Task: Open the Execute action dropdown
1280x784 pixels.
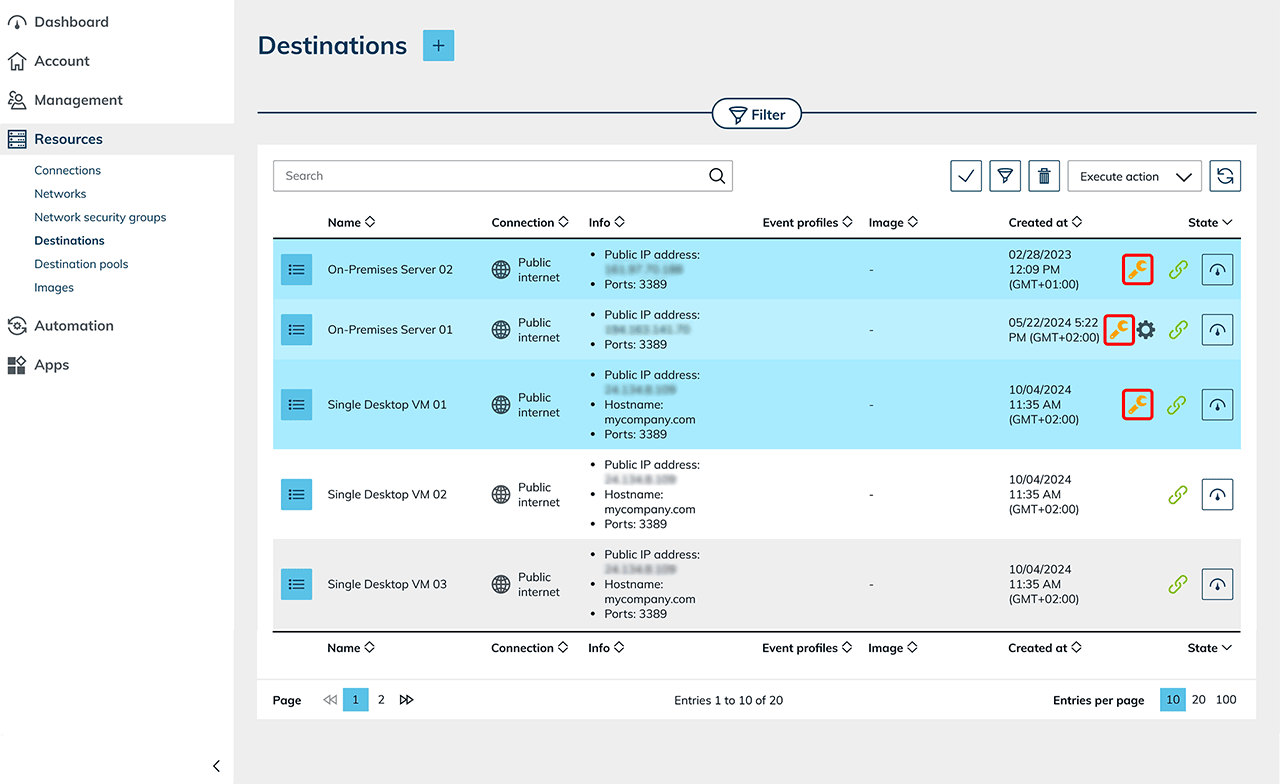Action: (1134, 176)
